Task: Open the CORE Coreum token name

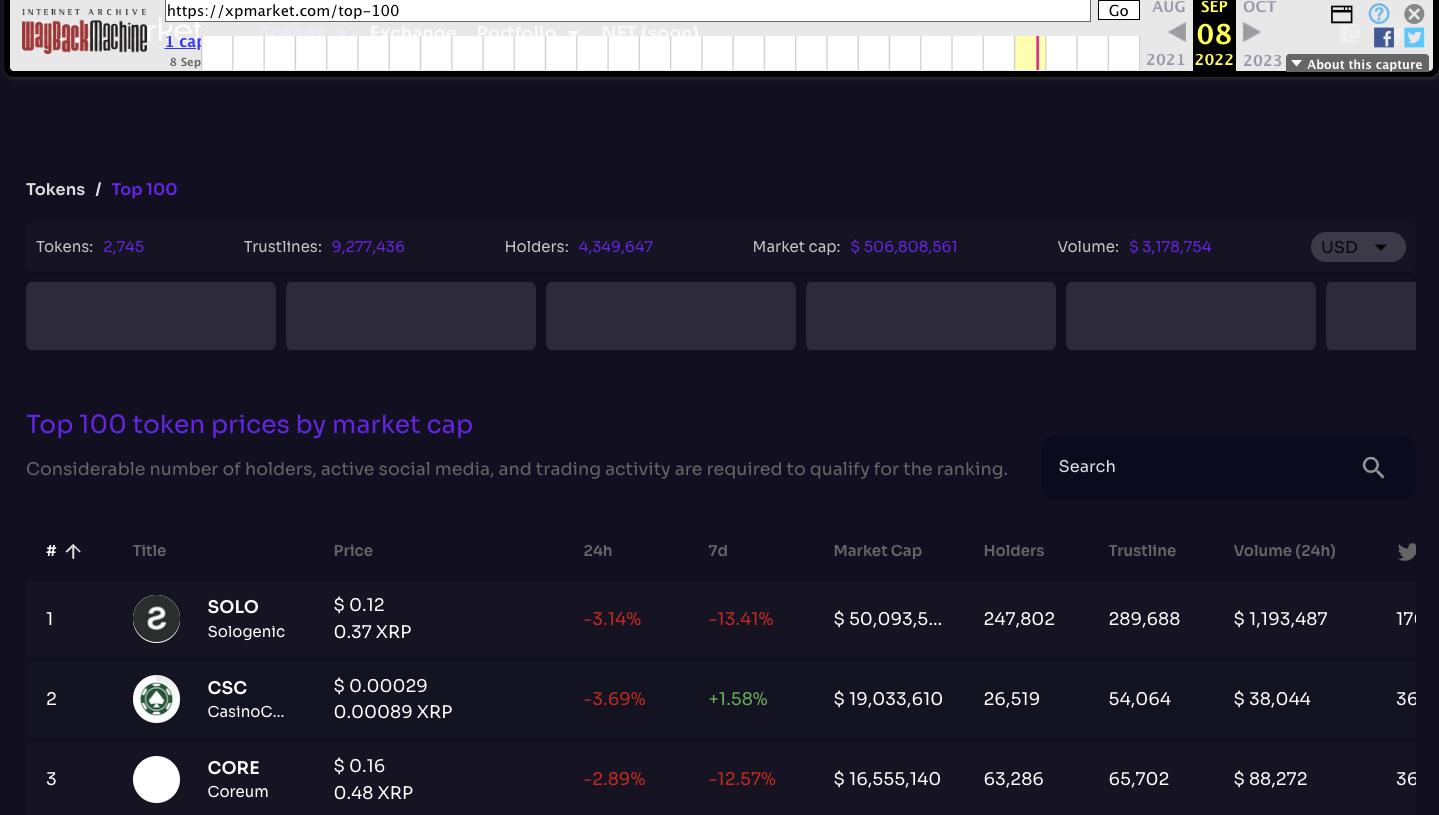Action: (x=238, y=780)
